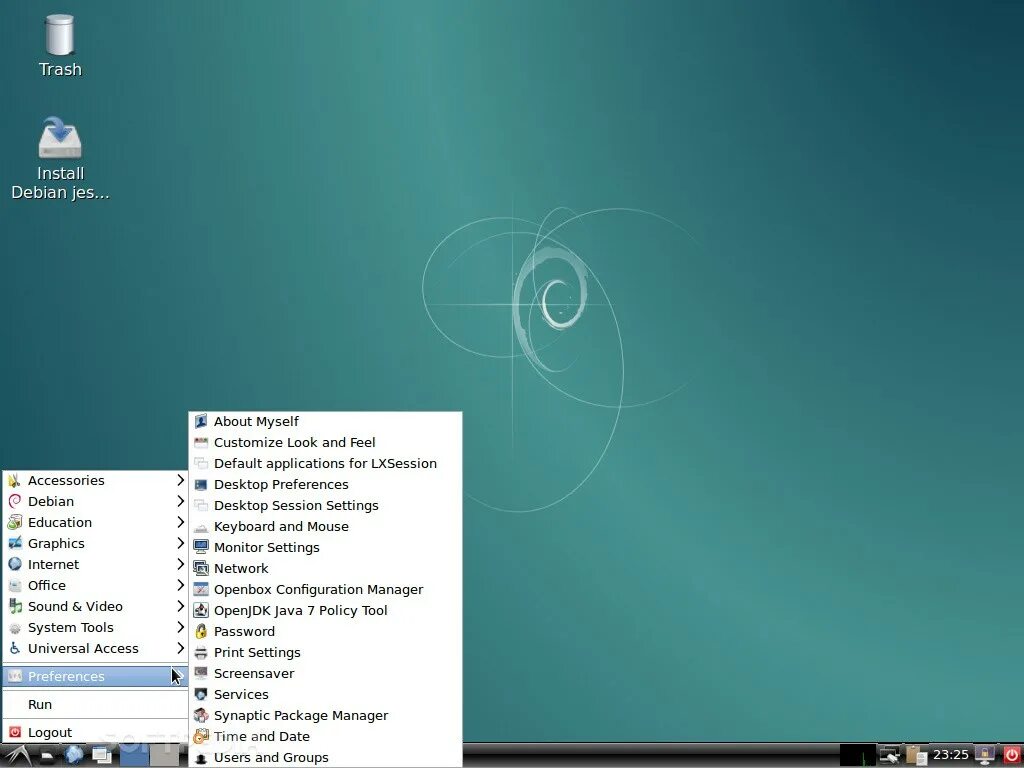Viewport: 1024px width, 768px height.
Task: Click the Internet globe category icon
Action: [x=14, y=564]
